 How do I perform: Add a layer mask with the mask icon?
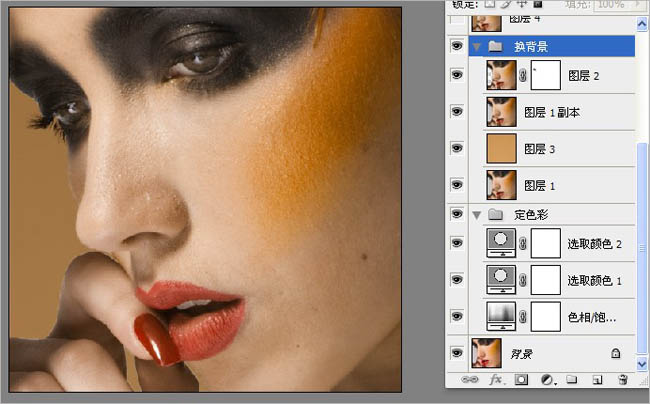click(521, 380)
